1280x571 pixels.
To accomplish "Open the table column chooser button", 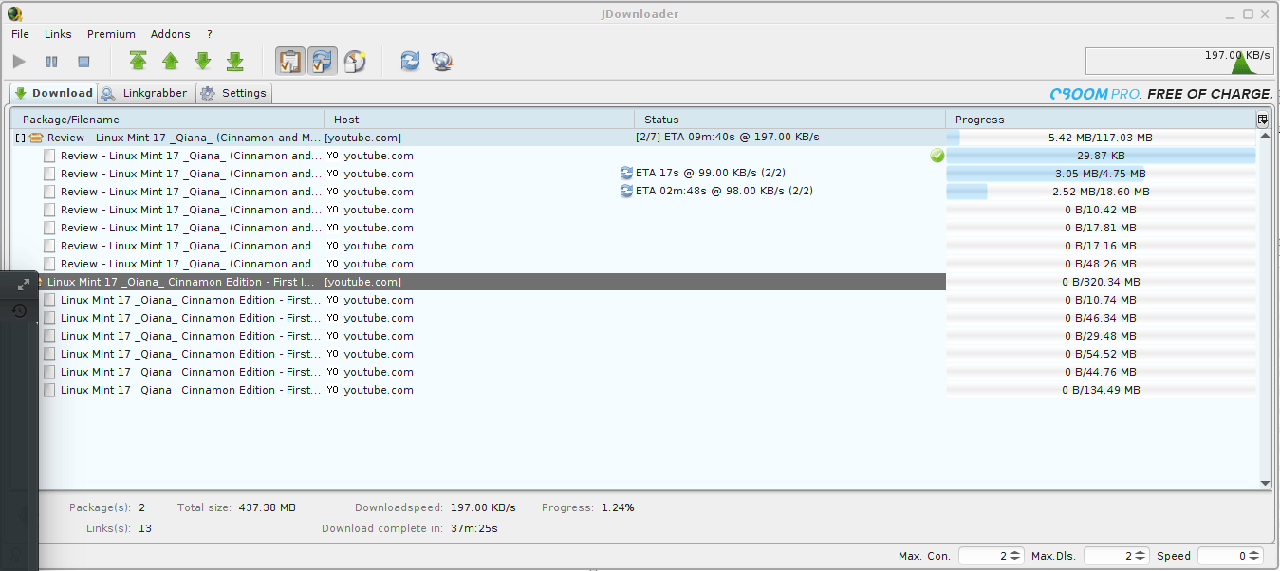I will (1263, 120).
